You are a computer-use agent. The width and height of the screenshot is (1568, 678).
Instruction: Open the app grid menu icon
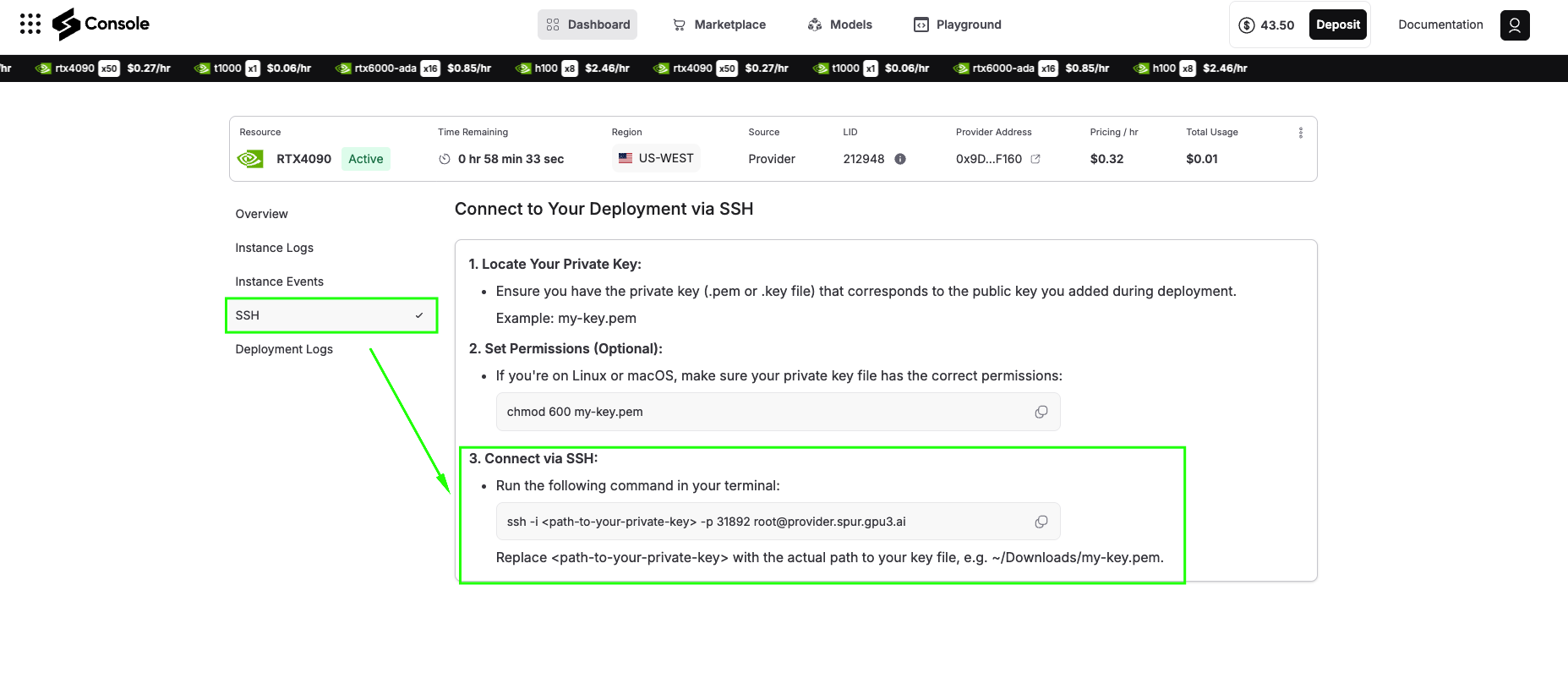coord(30,24)
